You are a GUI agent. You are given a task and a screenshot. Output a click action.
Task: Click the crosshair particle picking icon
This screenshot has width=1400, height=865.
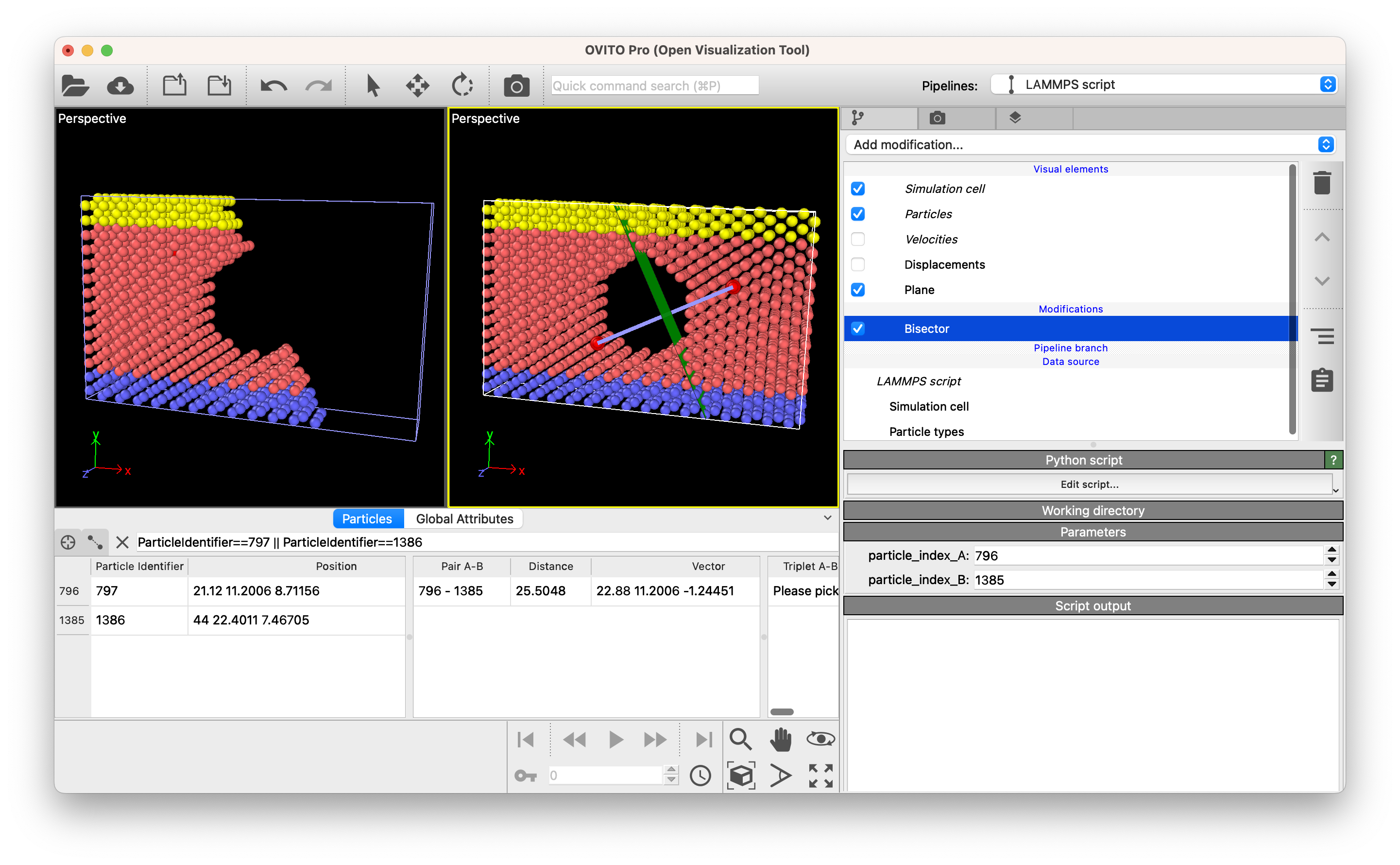coord(68,542)
